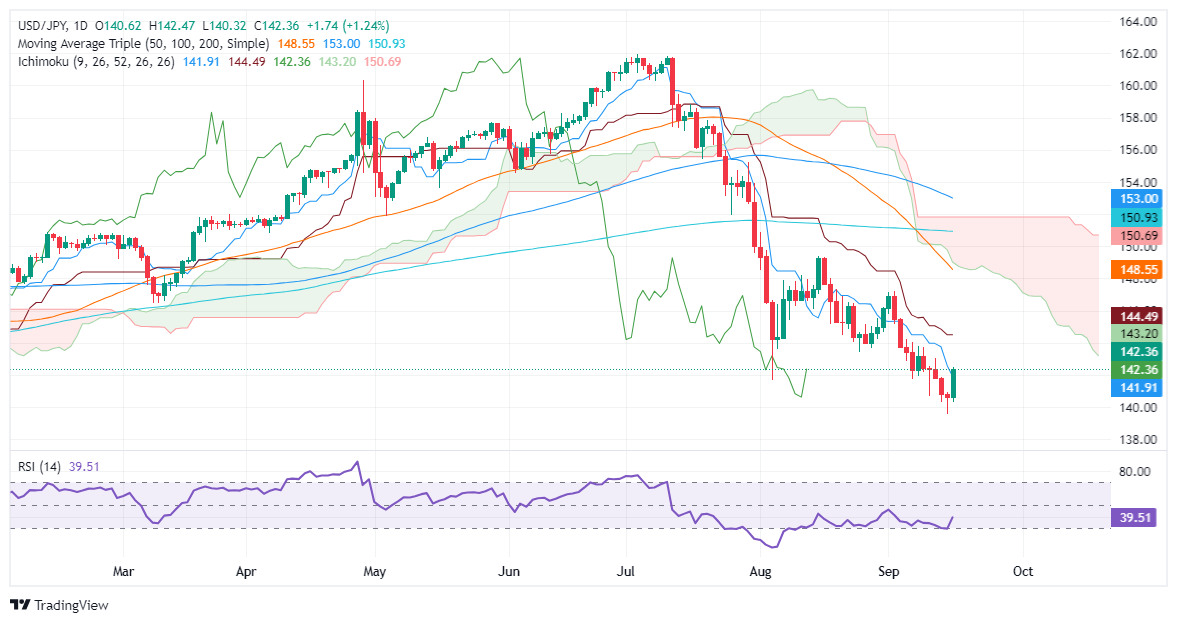The width and height of the screenshot is (1177, 623).
Task: Click the TradingView logo icon
Action: pos(21,605)
